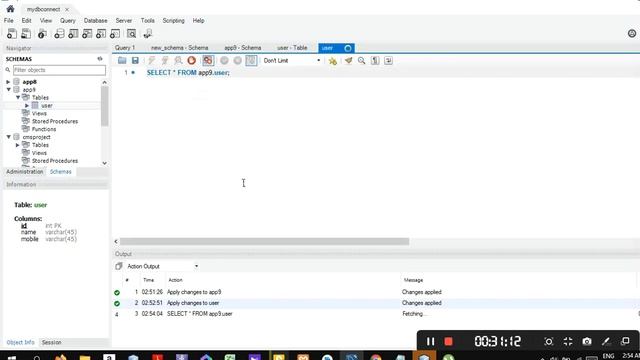
Task: Stop the screen recording
Action: (448, 341)
